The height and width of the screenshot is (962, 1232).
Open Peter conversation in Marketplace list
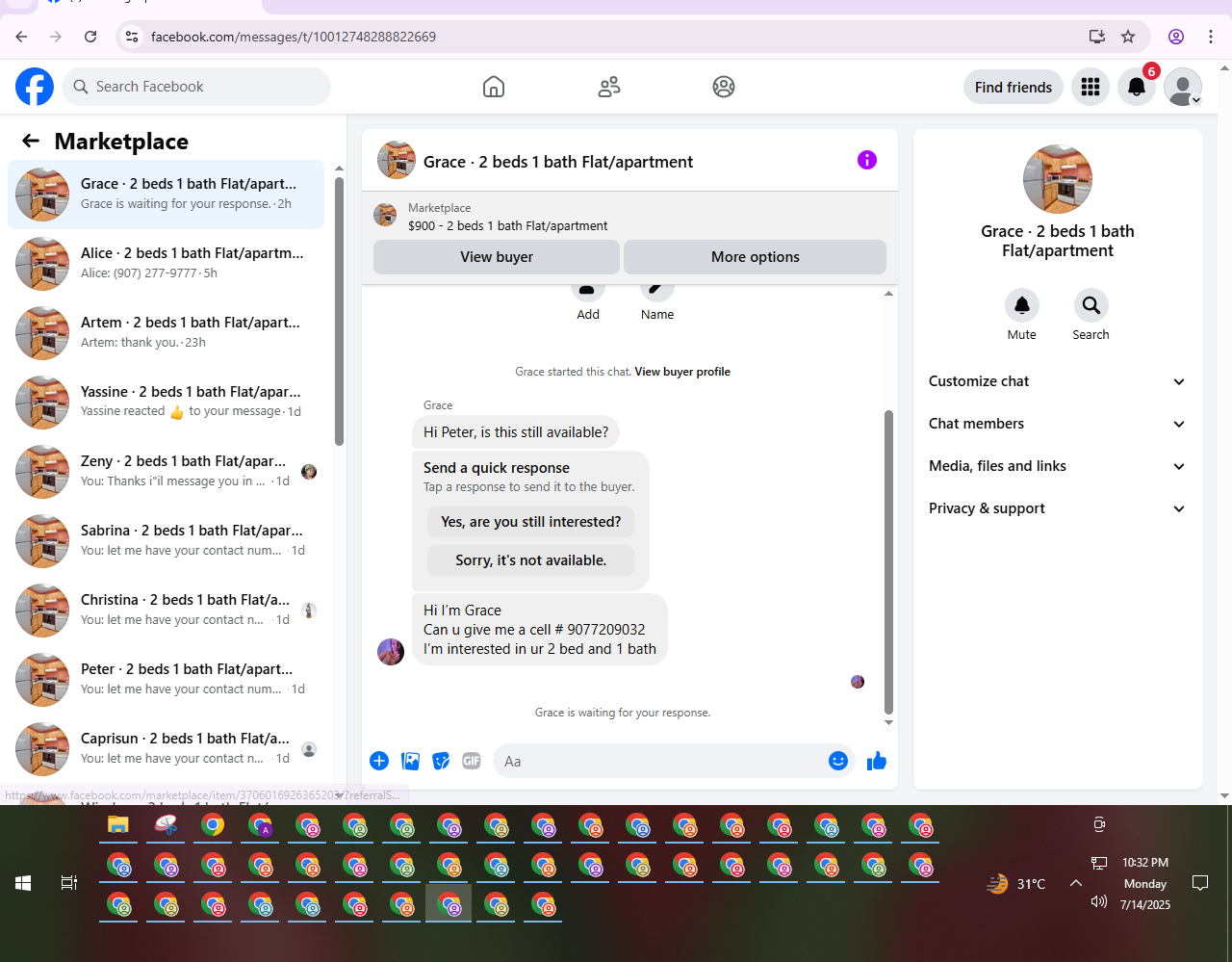click(166, 680)
